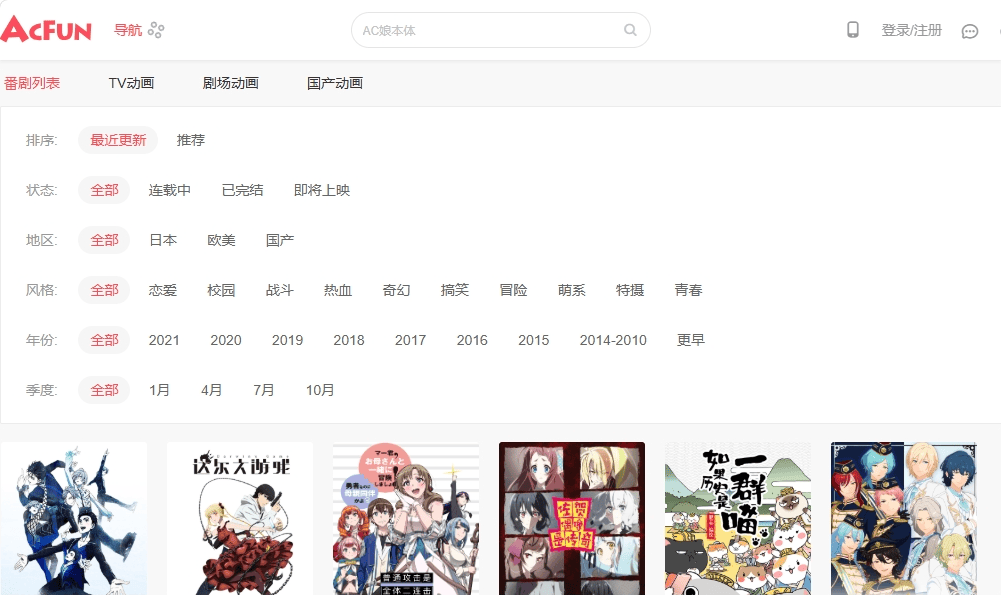Select 全部 in the 年份 row
The width and height of the screenshot is (1001, 595).
pyautogui.click(x=104, y=340)
